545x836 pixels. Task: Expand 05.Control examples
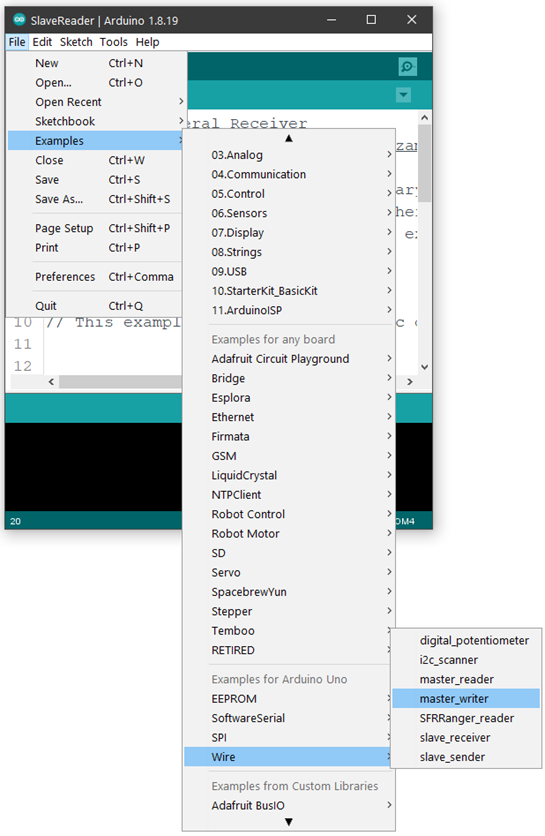click(288, 194)
